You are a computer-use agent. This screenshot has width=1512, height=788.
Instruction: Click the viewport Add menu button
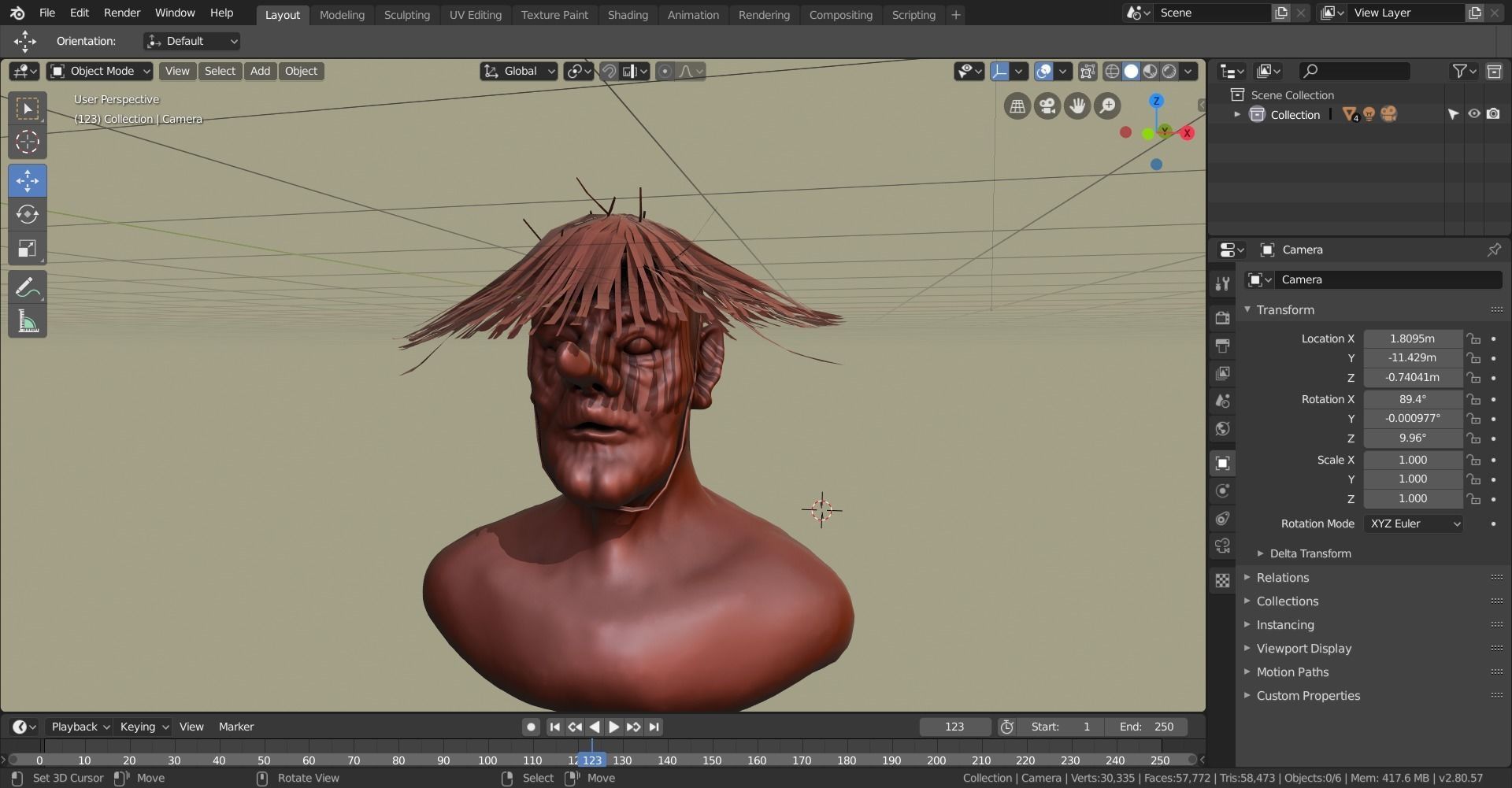tap(260, 71)
